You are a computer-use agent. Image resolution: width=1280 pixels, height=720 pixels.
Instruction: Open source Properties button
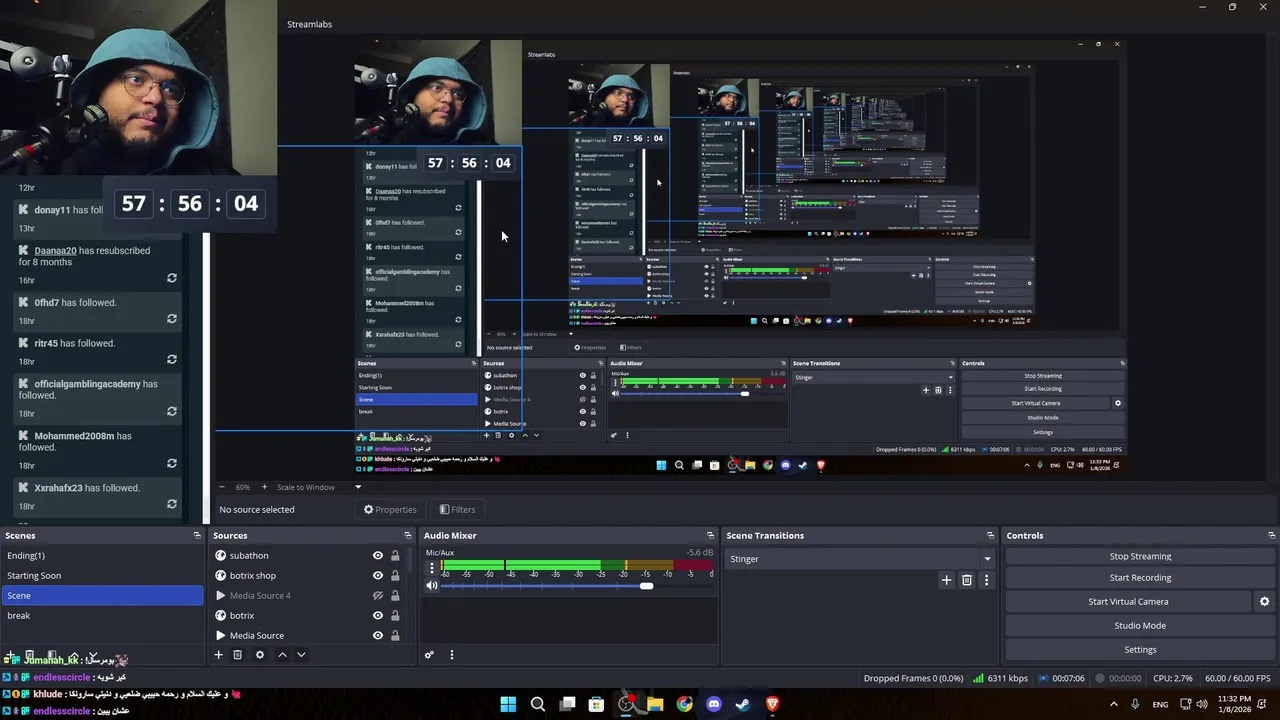tap(390, 510)
